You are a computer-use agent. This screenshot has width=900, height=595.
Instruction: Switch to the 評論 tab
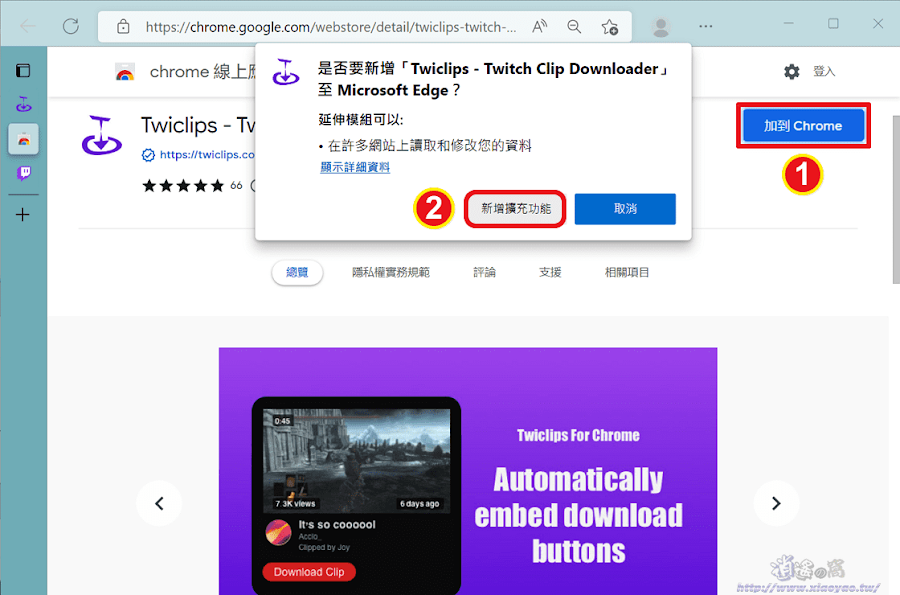coord(484,272)
